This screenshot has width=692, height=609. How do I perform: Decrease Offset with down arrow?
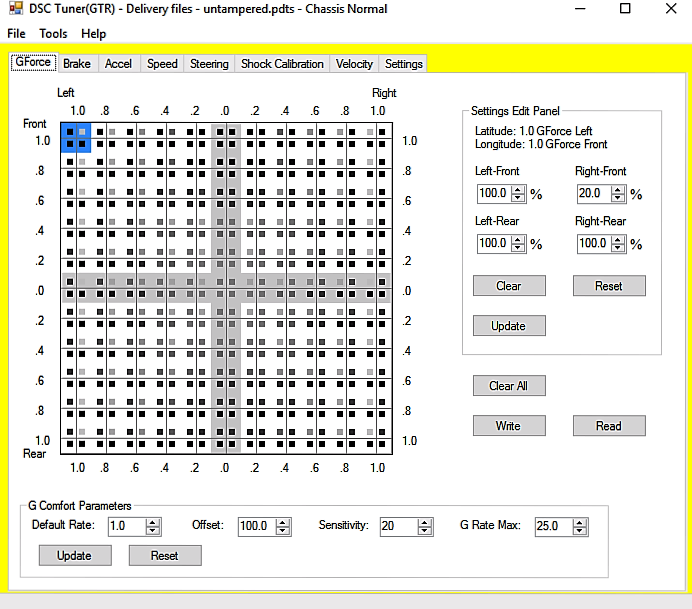[283, 530]
